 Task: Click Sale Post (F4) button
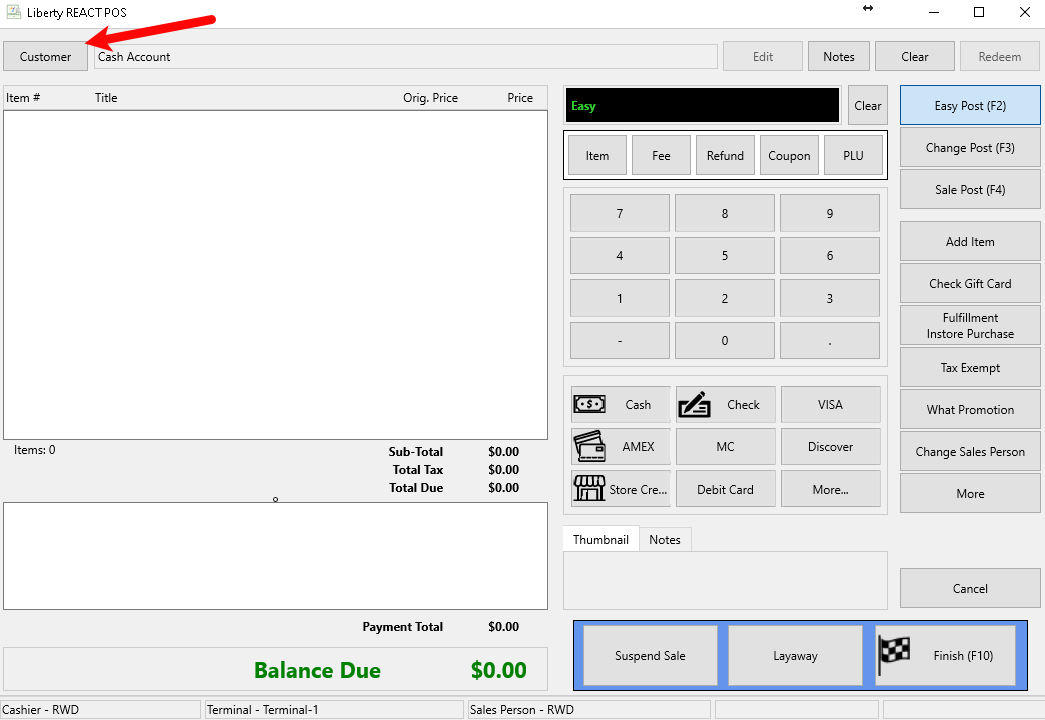click(x=970, y=189)
